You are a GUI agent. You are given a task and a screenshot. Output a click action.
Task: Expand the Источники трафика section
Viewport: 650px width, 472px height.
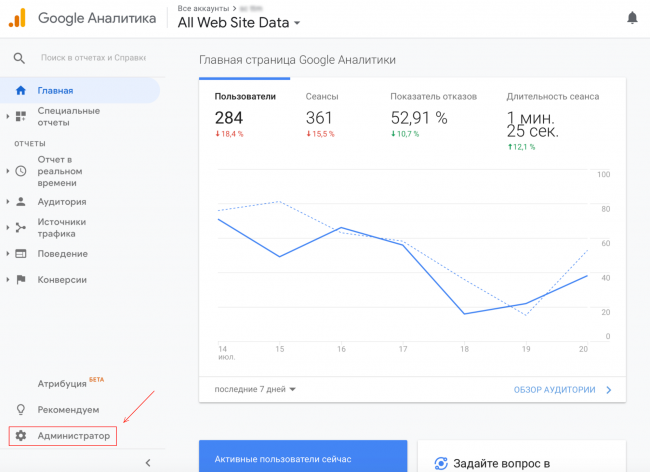(x=8, y=228)
